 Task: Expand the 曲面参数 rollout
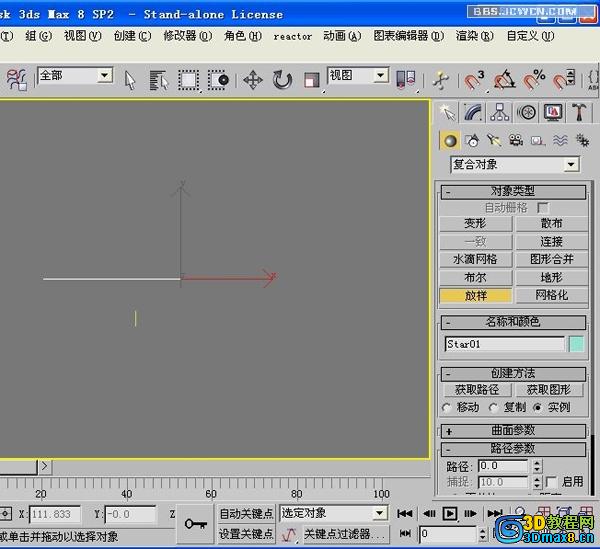pyautogui.click(x=513, y=431)
